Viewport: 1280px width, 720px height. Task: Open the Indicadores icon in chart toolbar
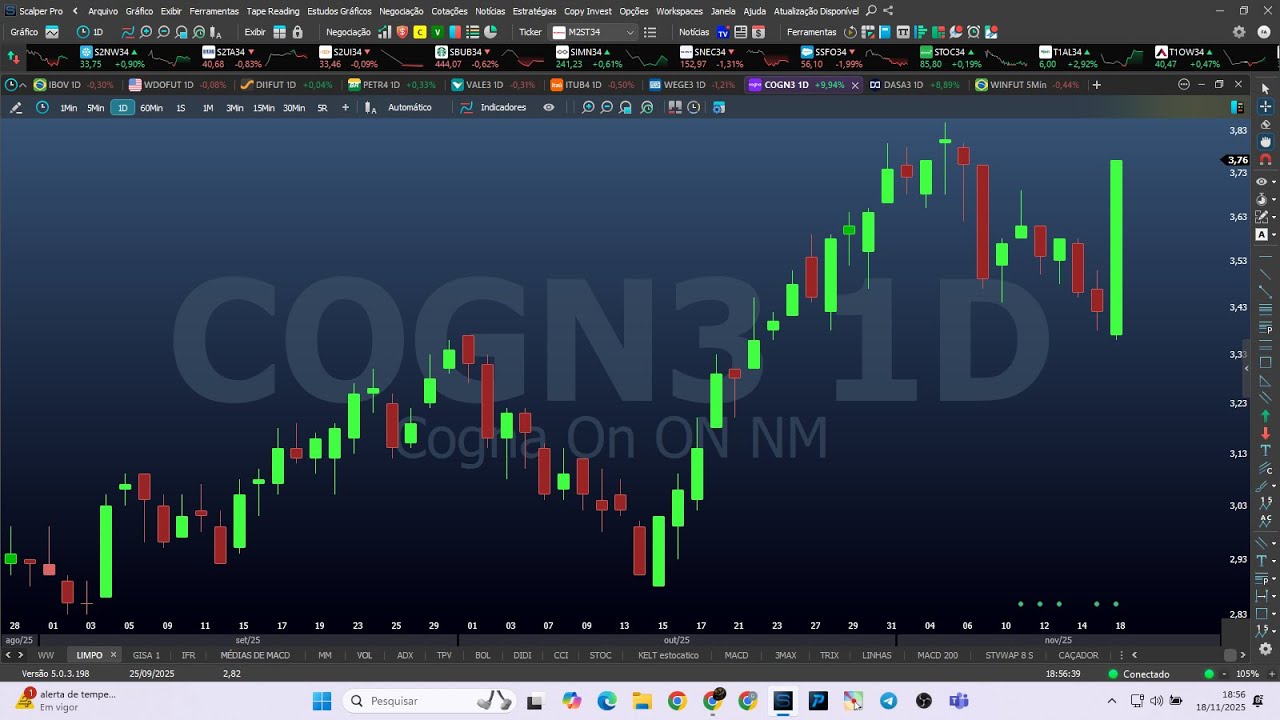pyautogui.click(x=467, y=107)
